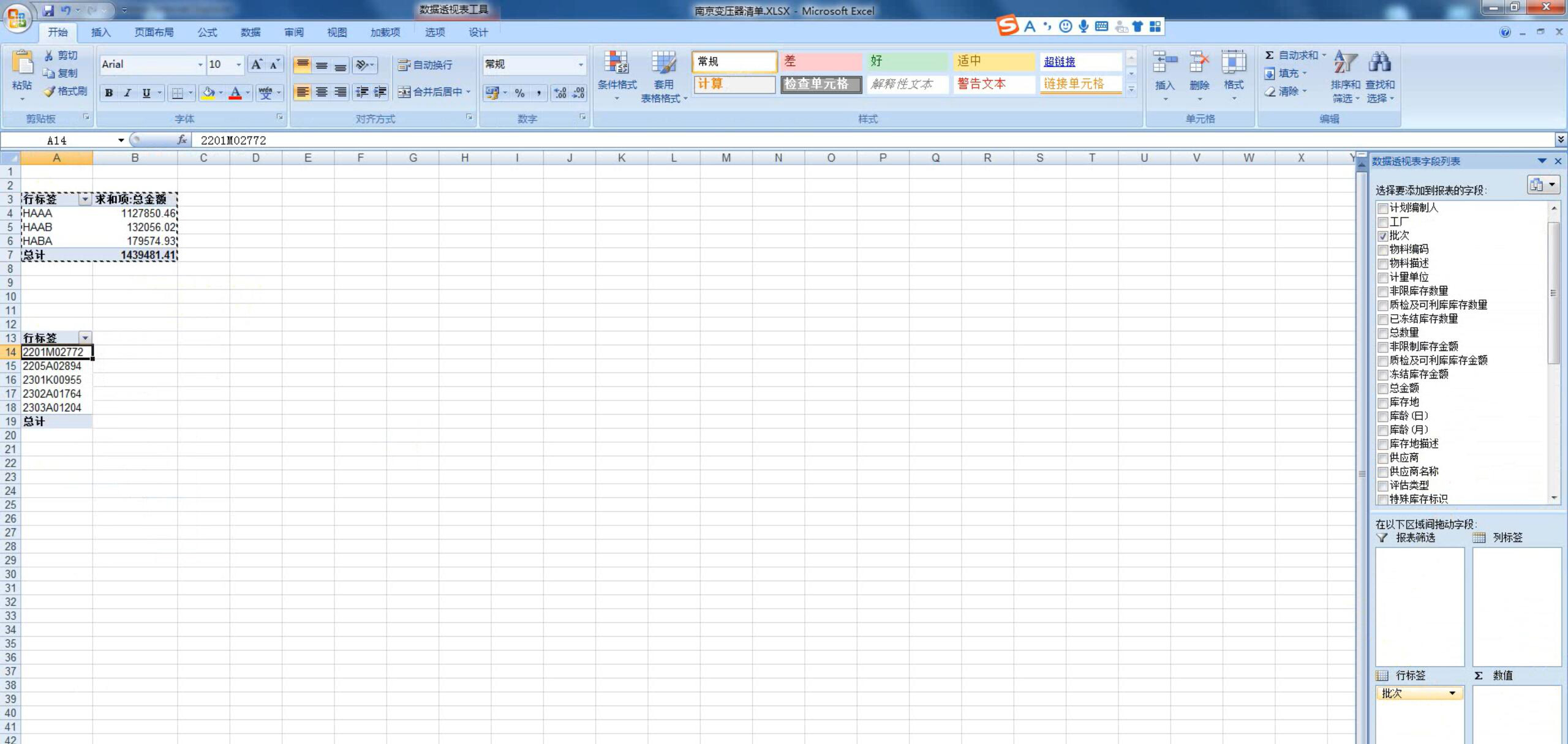Click Merge and Center (合并后居中) icon
This screenshot has height=744, width=1568.
tap(404, 92)
